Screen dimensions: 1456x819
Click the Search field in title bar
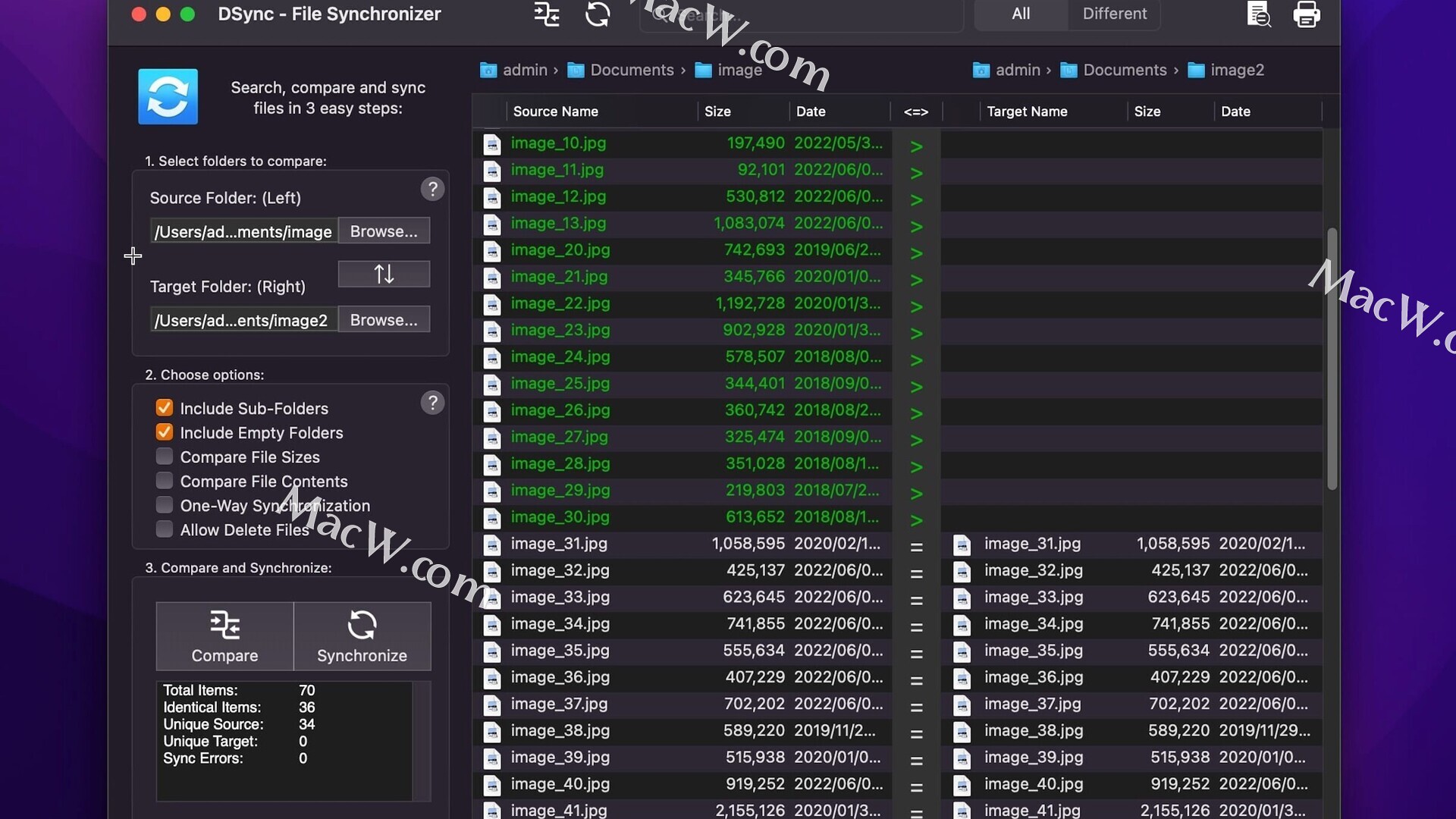tap(802, 15)
